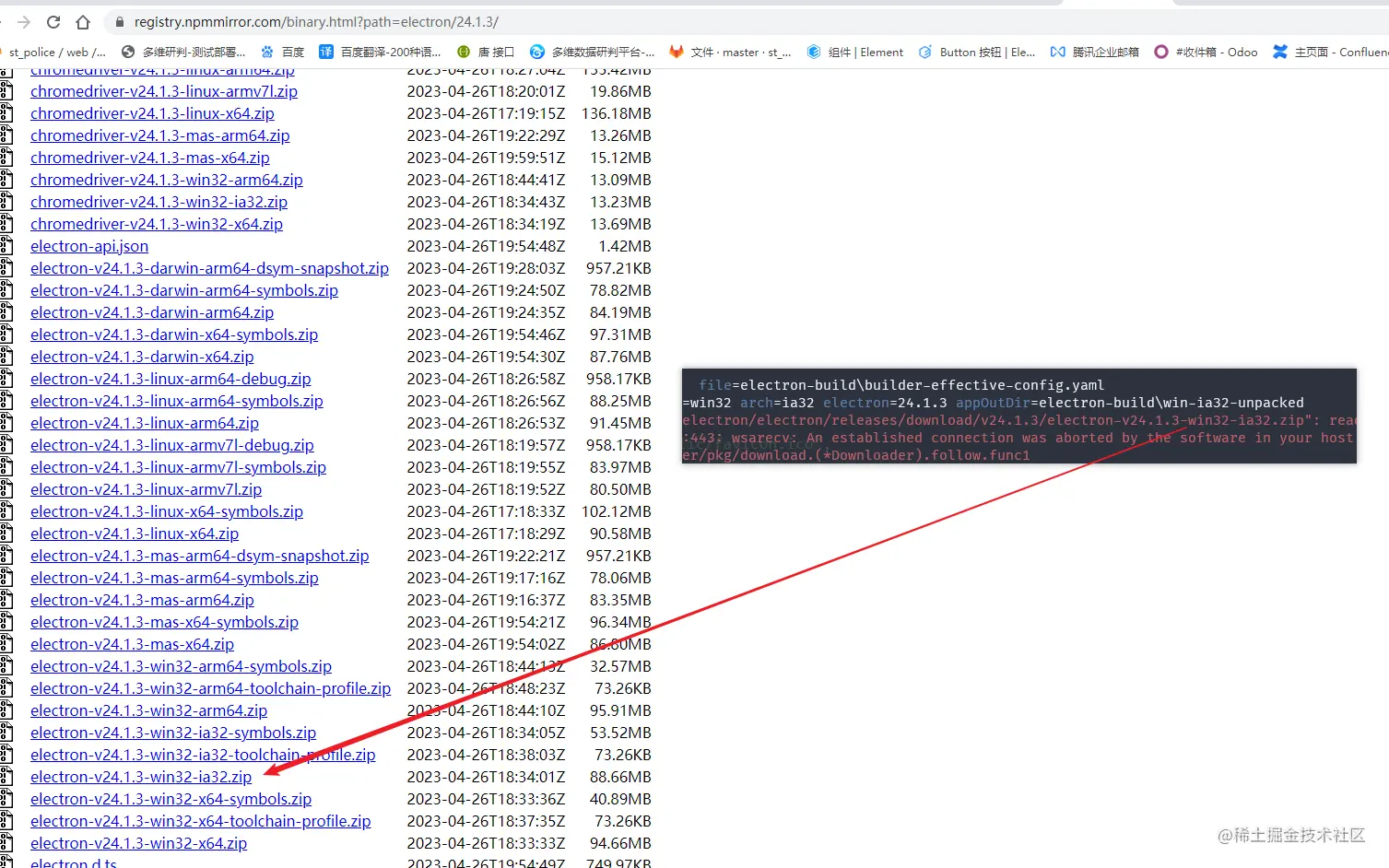
Task: Download electron-v24.1.3-win32-arm64.zip
Action: coord(148,710)
